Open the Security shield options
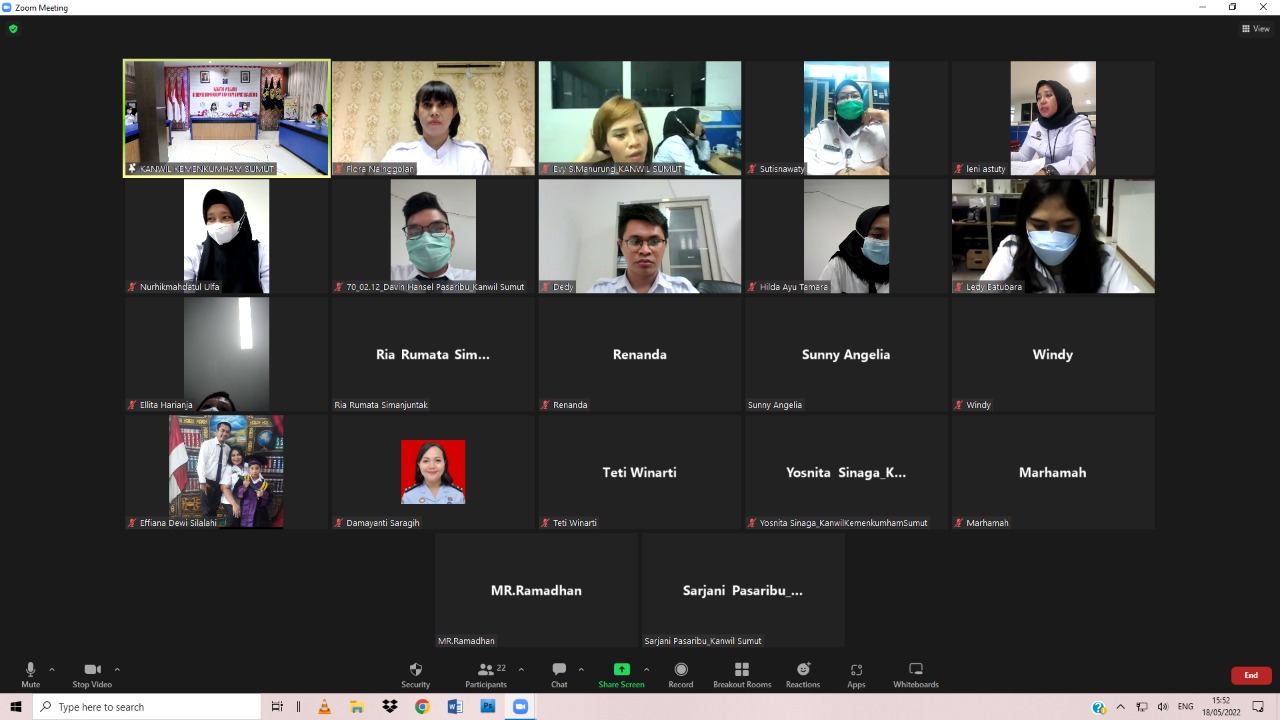 point(415,674)
